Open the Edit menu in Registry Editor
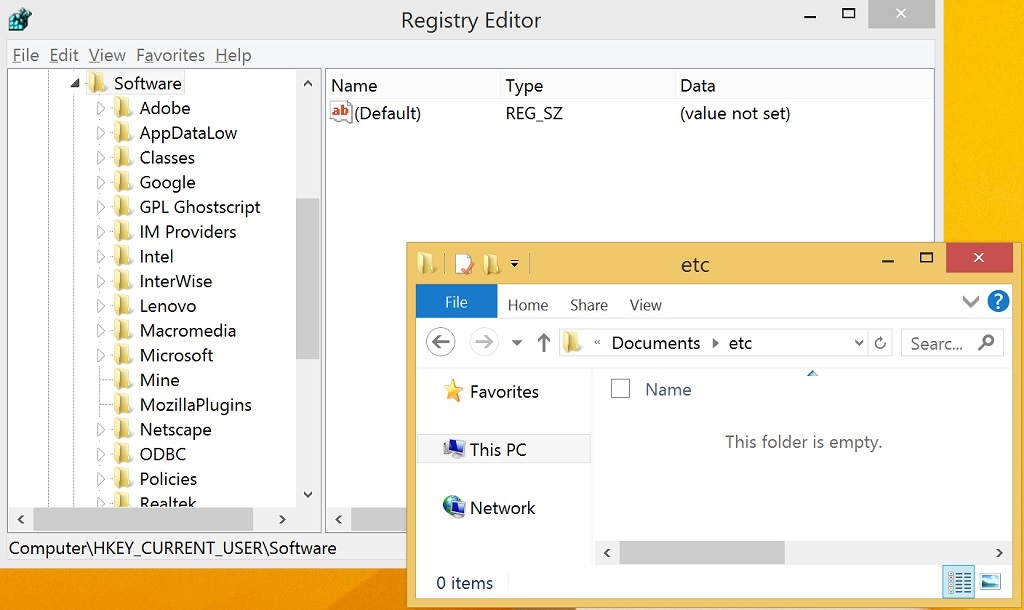1024x610 pixels. [x=63, y=56]
